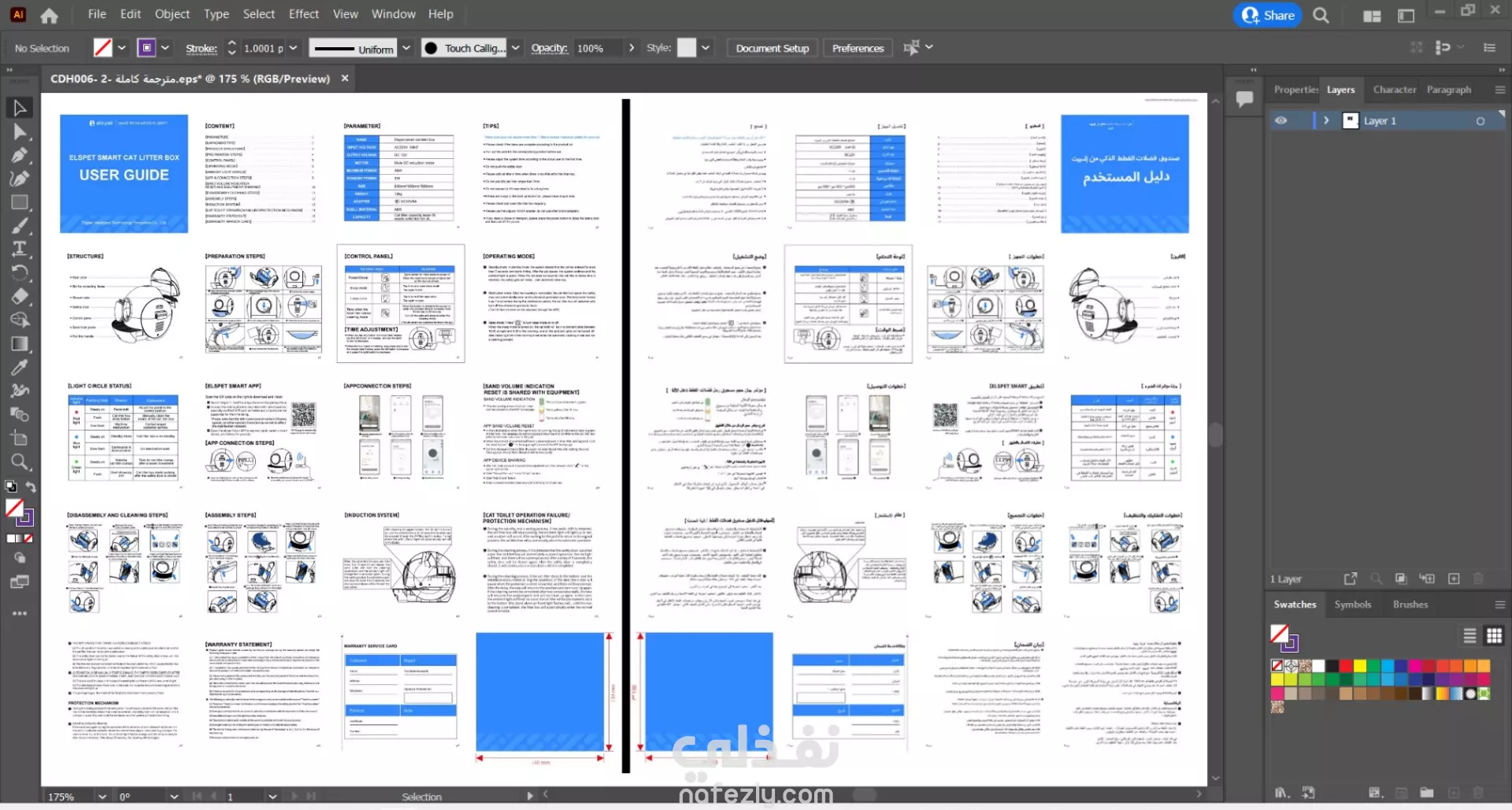Open the Window menu
This screenshot has height=810, width=1512.
393,14
